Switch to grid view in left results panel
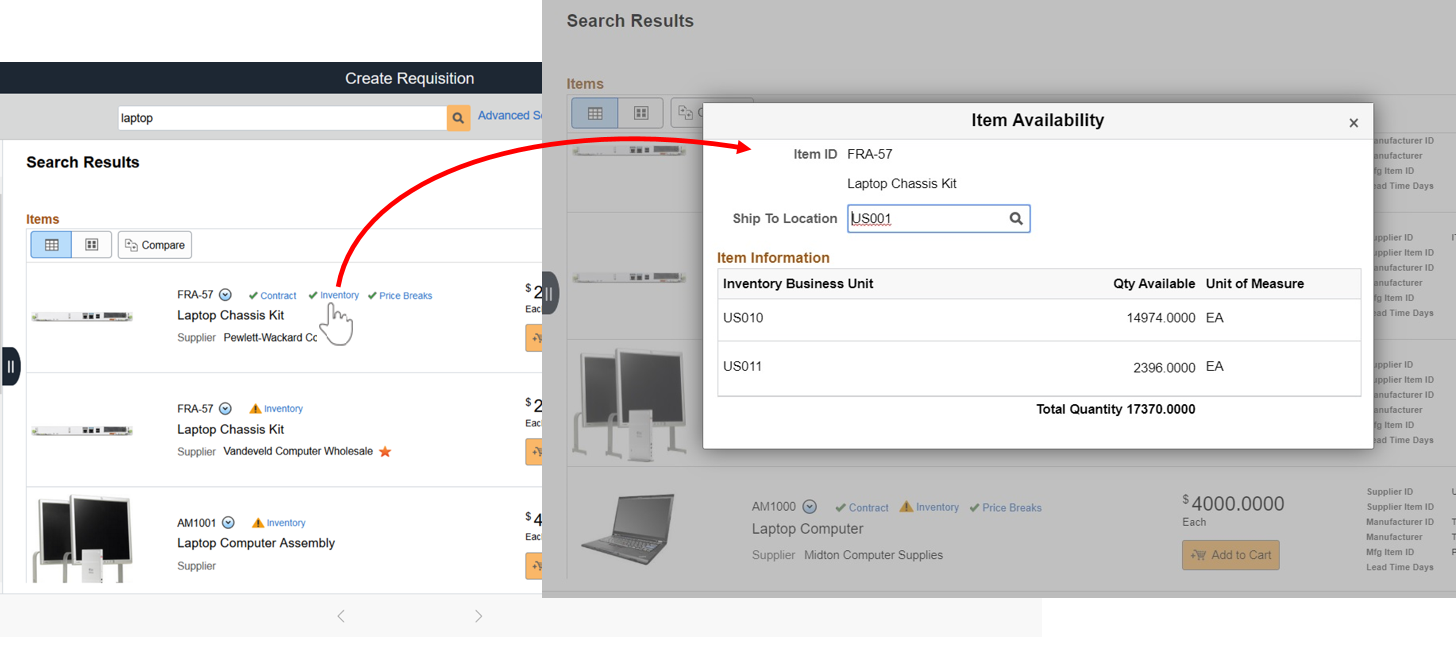This screenshot has width=1456, height=646. pyautogui.click(x=92, y=245)
